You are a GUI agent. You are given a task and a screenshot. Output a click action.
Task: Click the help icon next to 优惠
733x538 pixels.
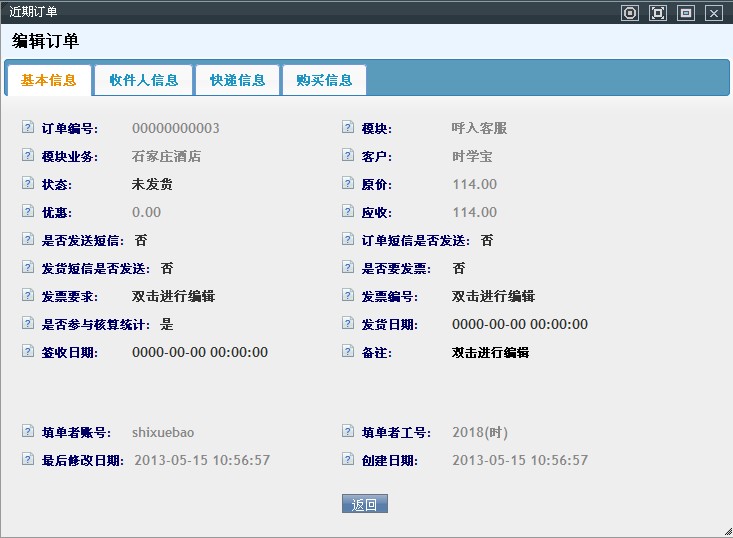(x=27, y=212)
